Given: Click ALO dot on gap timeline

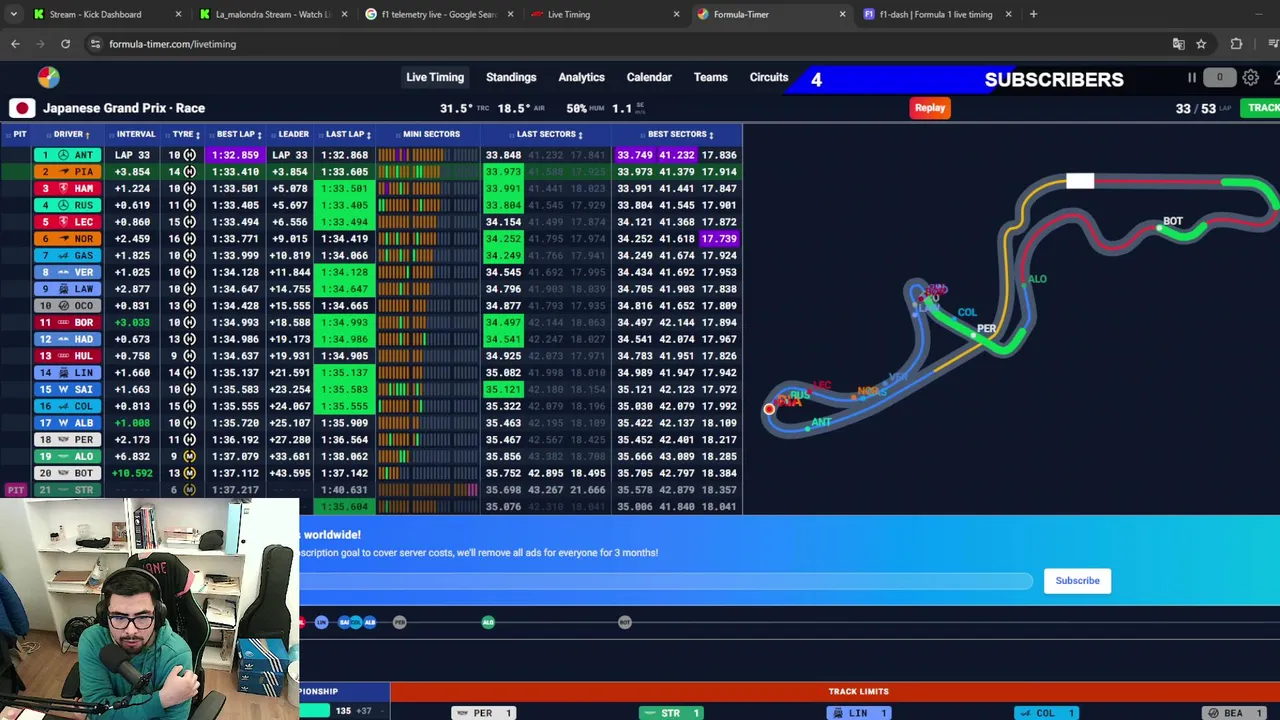Looking at the screenshot, I should coord(488,622).
